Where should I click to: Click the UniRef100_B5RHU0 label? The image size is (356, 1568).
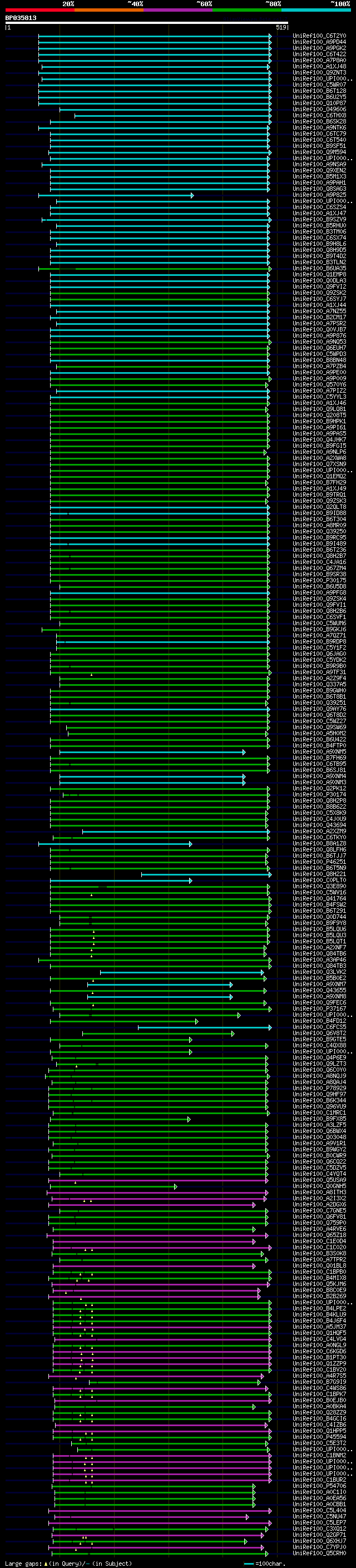point(319,226)
